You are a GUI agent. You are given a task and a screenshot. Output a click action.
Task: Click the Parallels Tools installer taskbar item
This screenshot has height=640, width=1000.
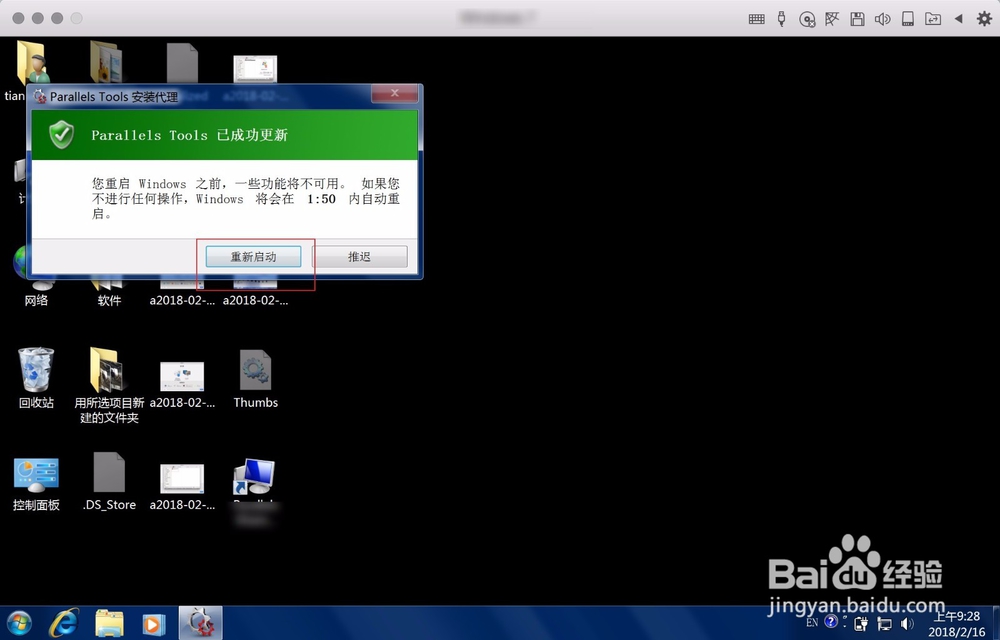[201, 623]
